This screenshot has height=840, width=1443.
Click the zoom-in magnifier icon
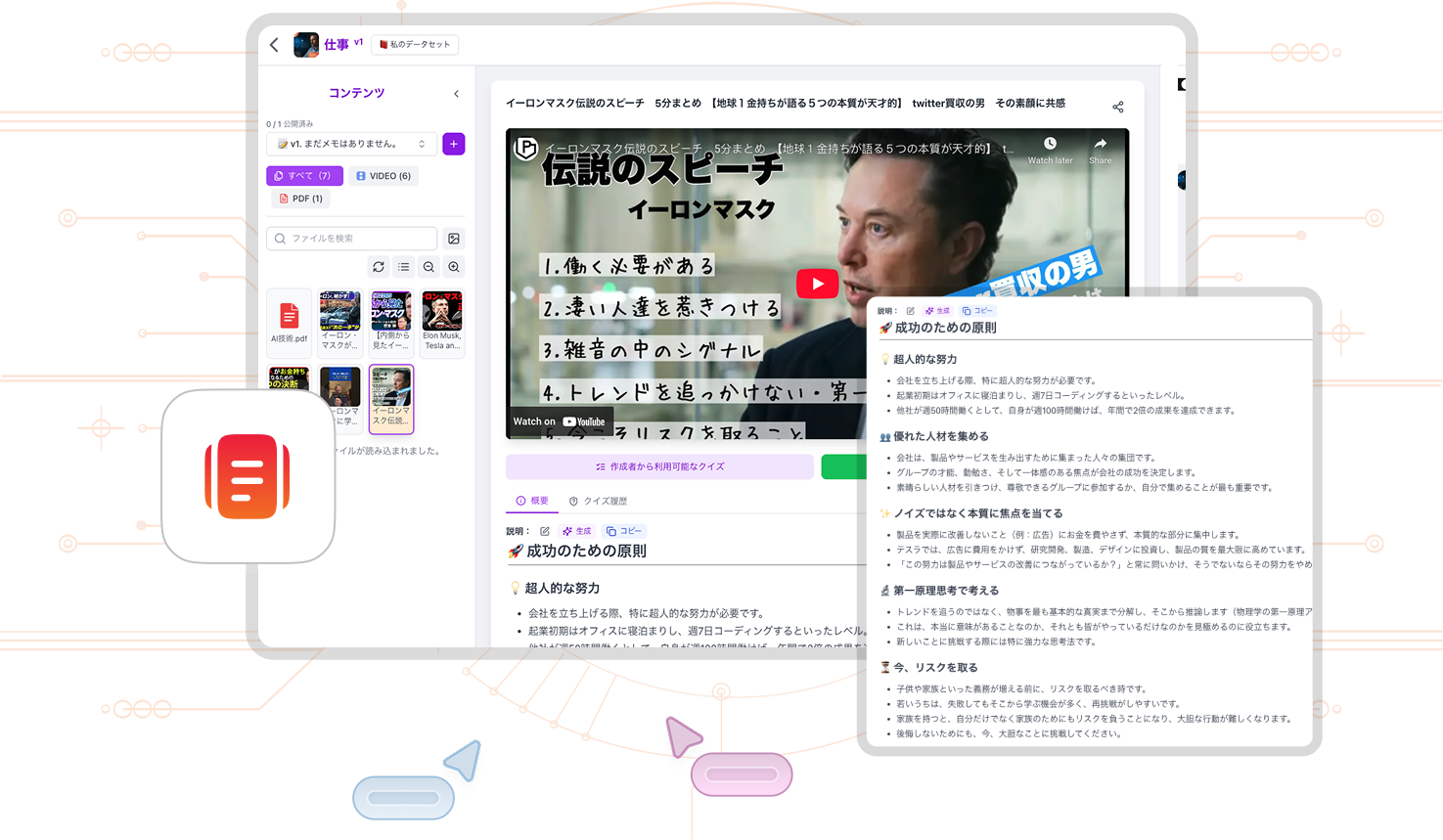click(453, 266)
